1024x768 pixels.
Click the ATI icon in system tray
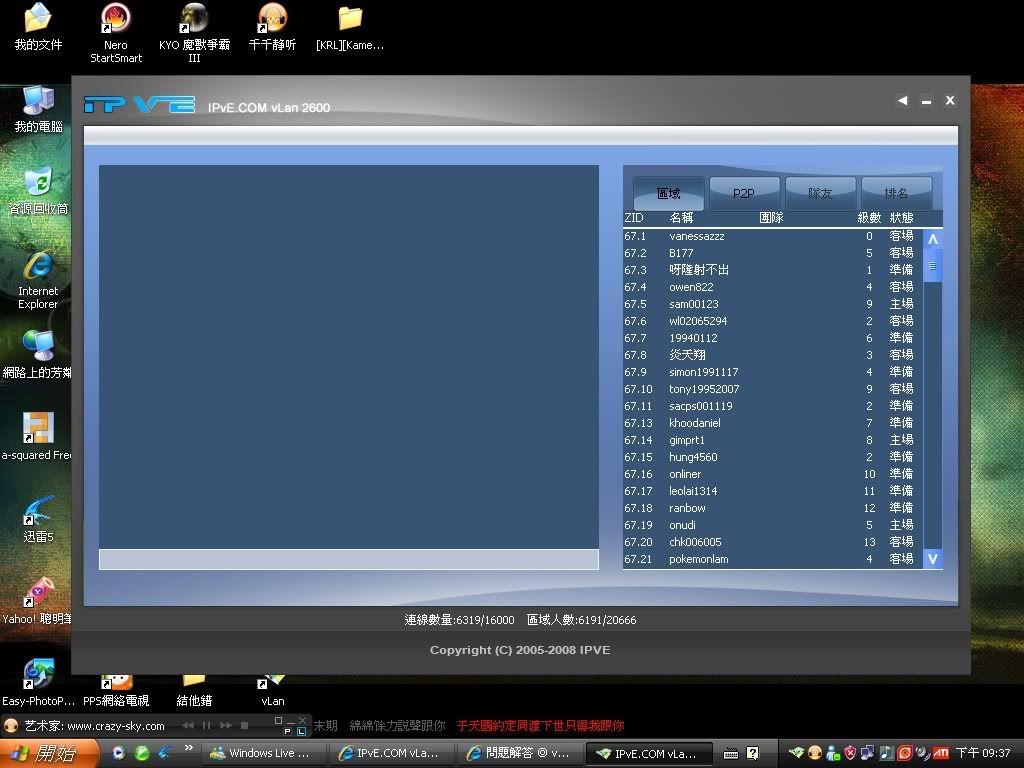point(941,753)
